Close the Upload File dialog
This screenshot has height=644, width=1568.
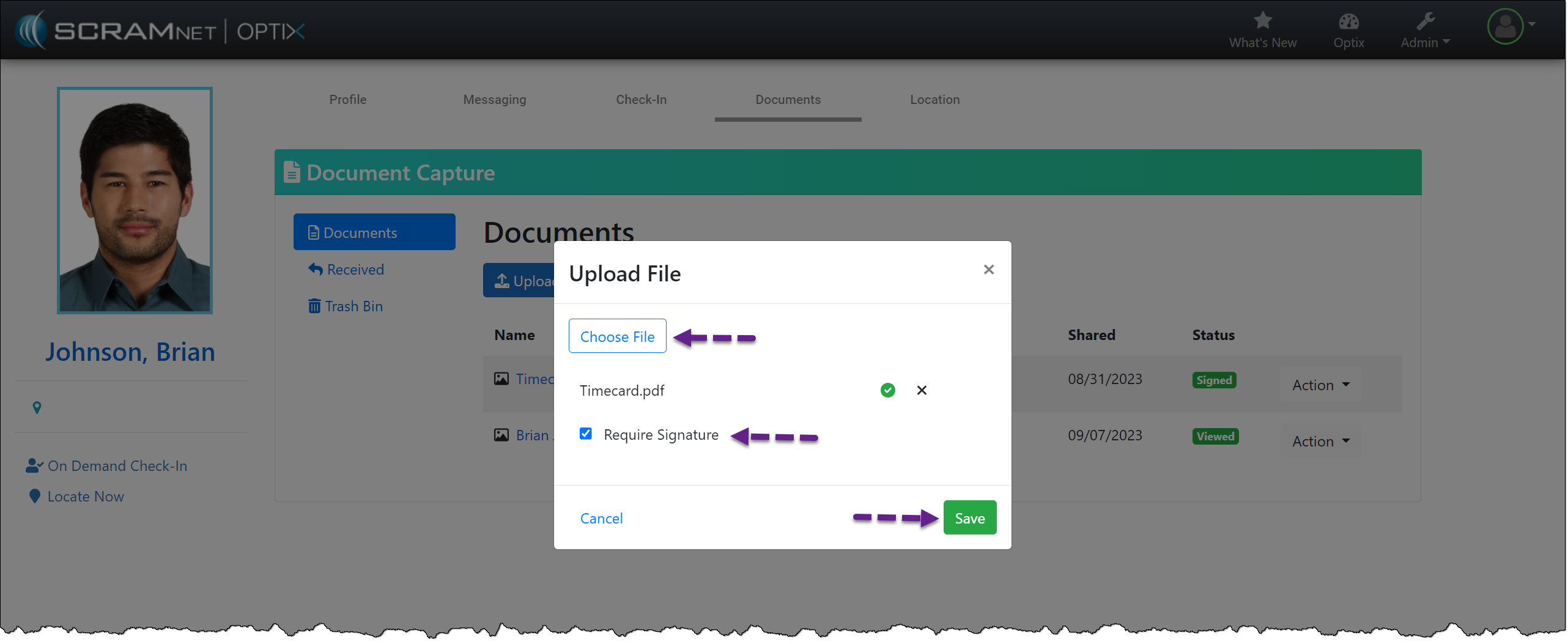tap(988, 270)
